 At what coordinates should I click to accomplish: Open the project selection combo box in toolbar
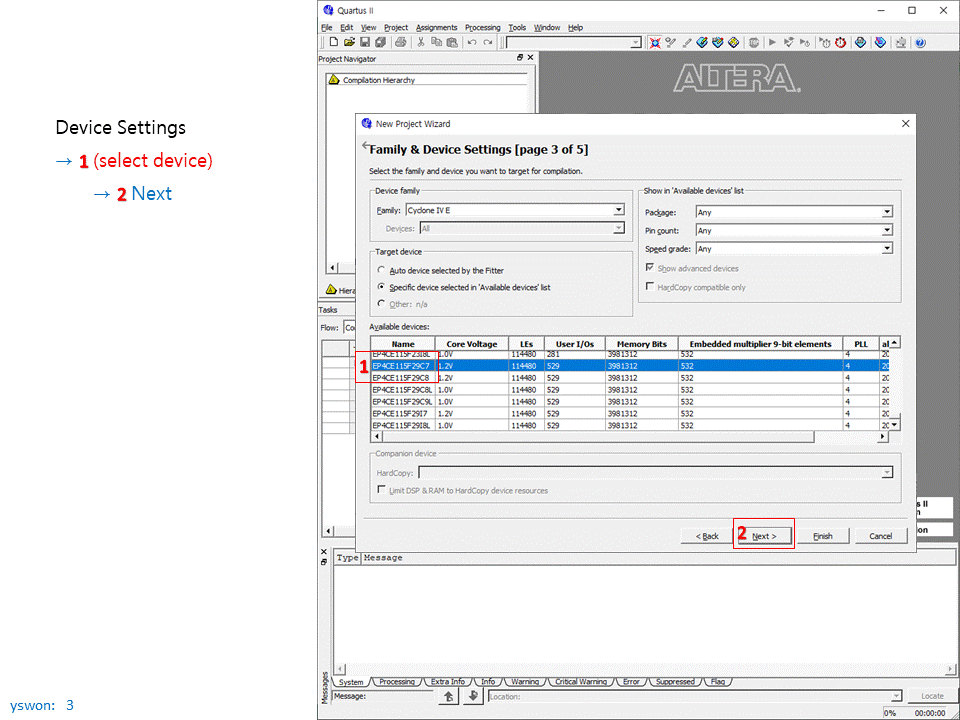[574, 42]
